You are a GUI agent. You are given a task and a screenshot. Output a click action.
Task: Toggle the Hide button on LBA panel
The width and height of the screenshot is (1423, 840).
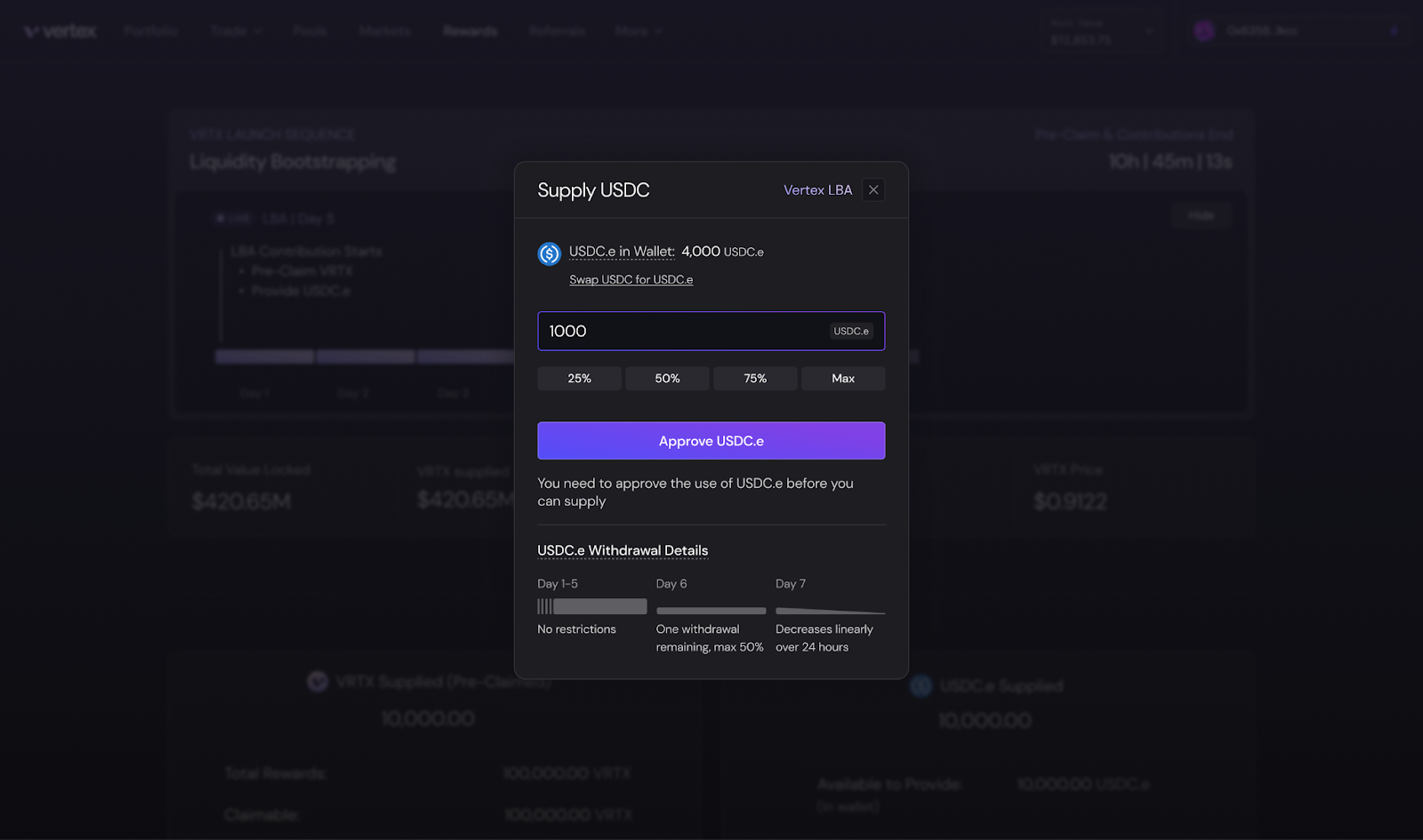[1201, 216]
